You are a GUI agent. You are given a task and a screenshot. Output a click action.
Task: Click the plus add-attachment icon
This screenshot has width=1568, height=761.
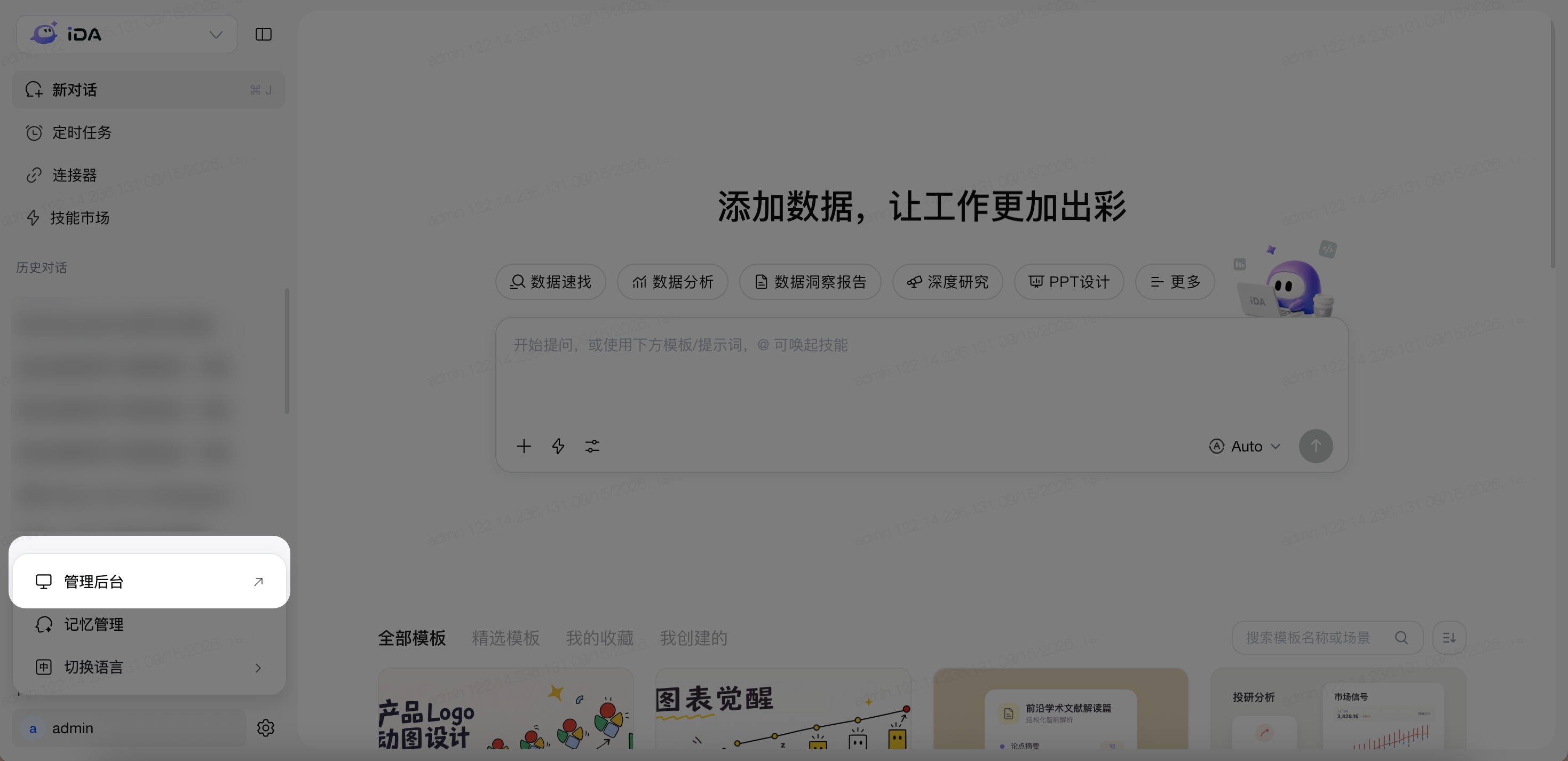point(524,446)
